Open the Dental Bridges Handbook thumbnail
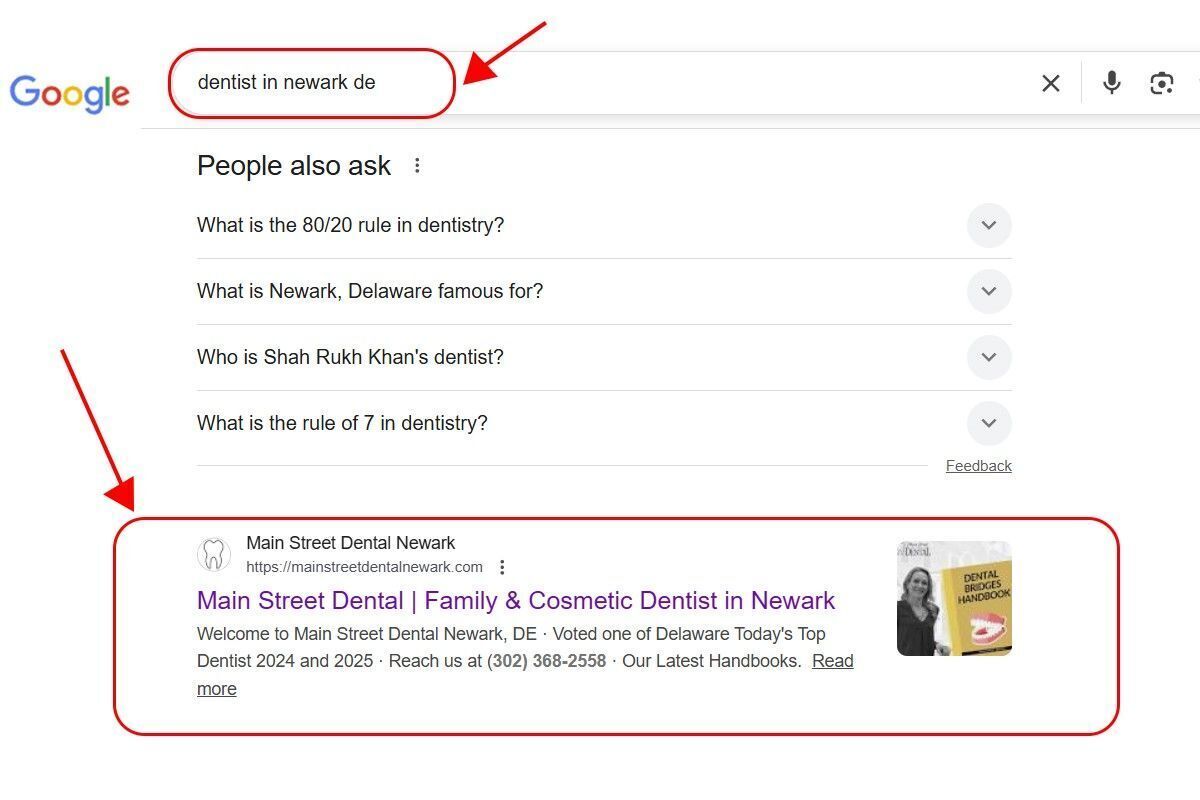This screenshot has height=800, width=1200. click(x=954, y=598)
